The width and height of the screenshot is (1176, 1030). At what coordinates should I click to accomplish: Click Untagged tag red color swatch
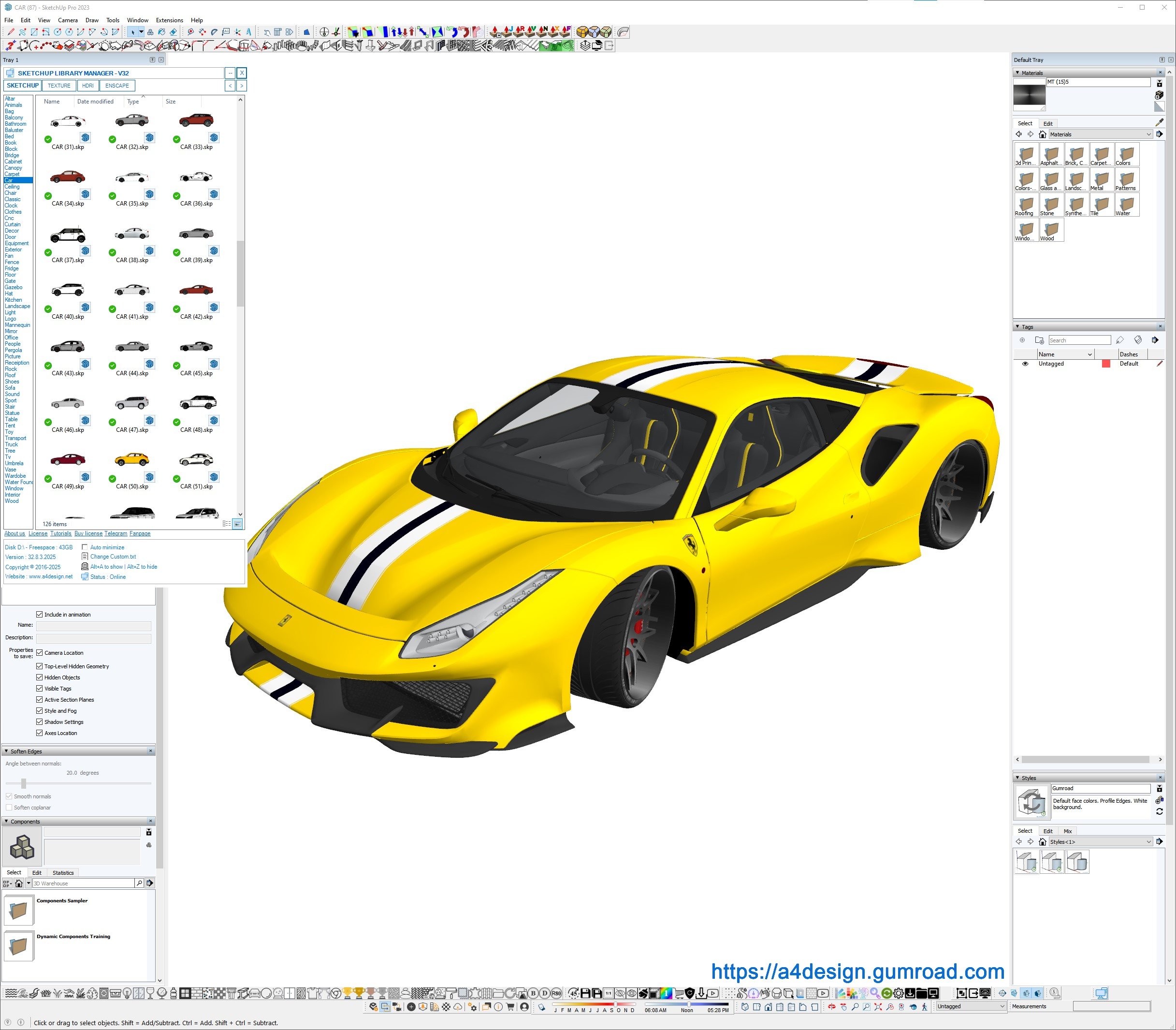click(x=1105, y=364)
